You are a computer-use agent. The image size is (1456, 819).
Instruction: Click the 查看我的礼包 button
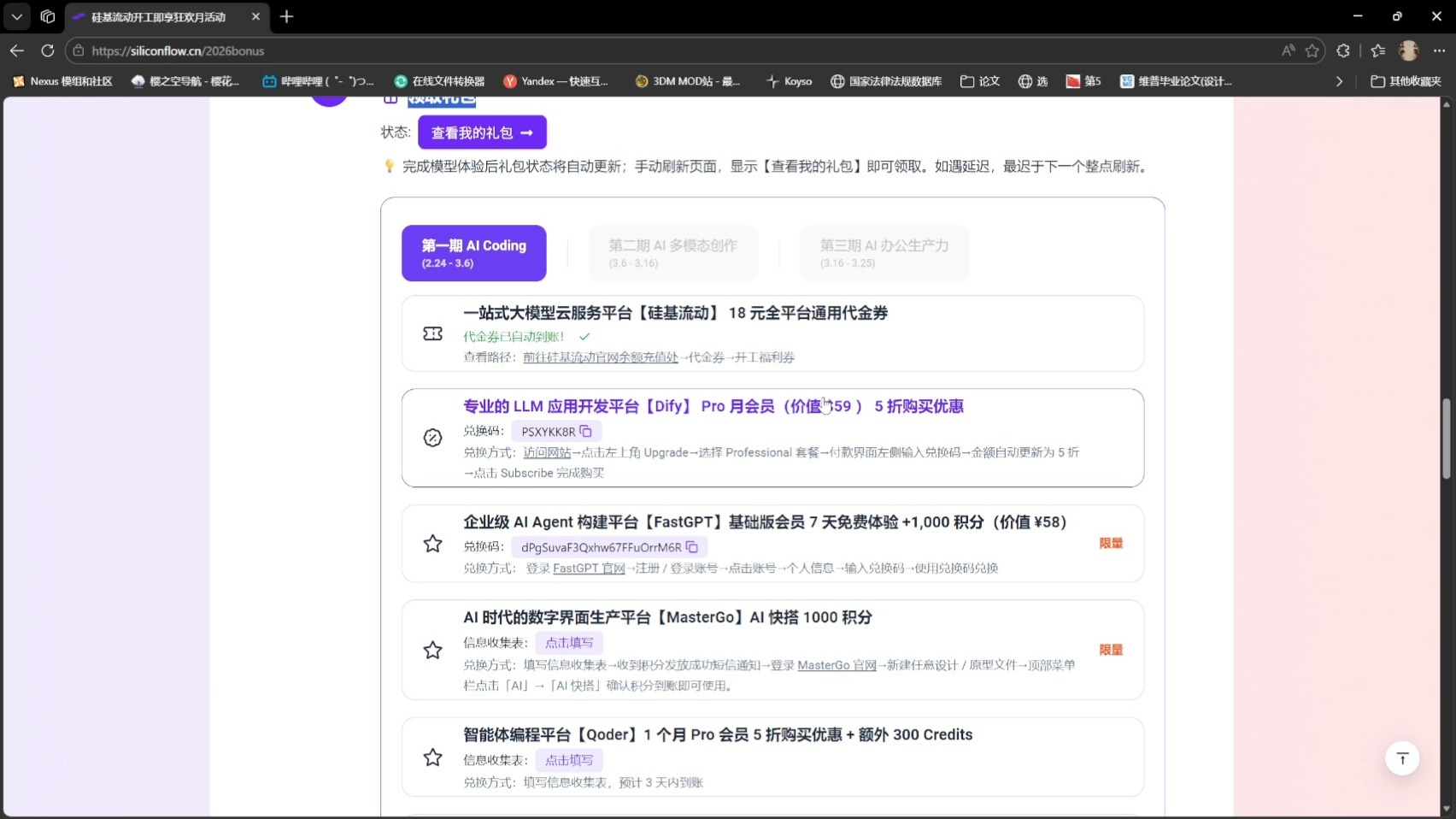point(482,133)
